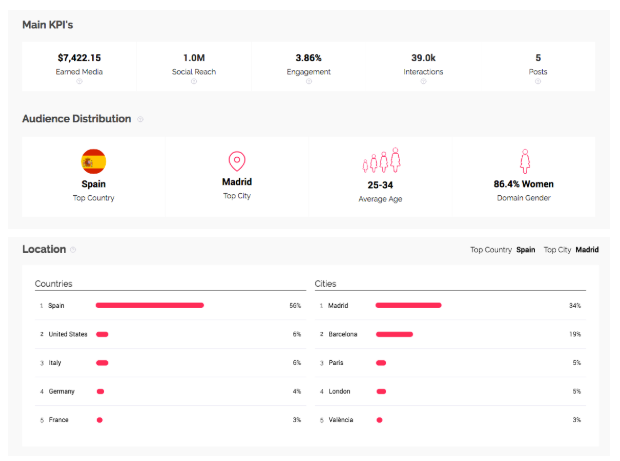
Task: Open info icon beside Location heading
Action: click(74, 250)
